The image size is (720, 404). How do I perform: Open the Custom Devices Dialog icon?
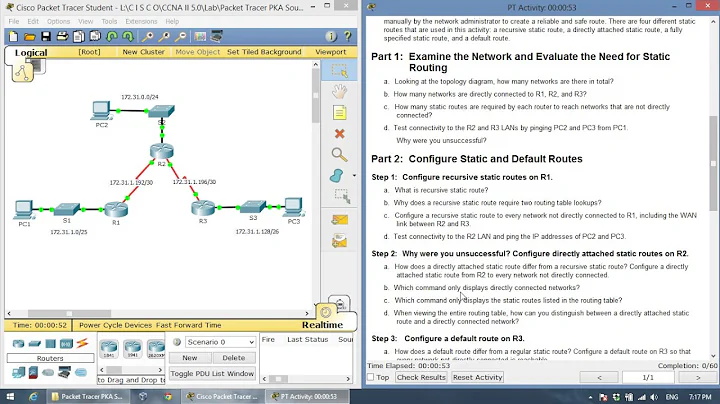(216, 36)
